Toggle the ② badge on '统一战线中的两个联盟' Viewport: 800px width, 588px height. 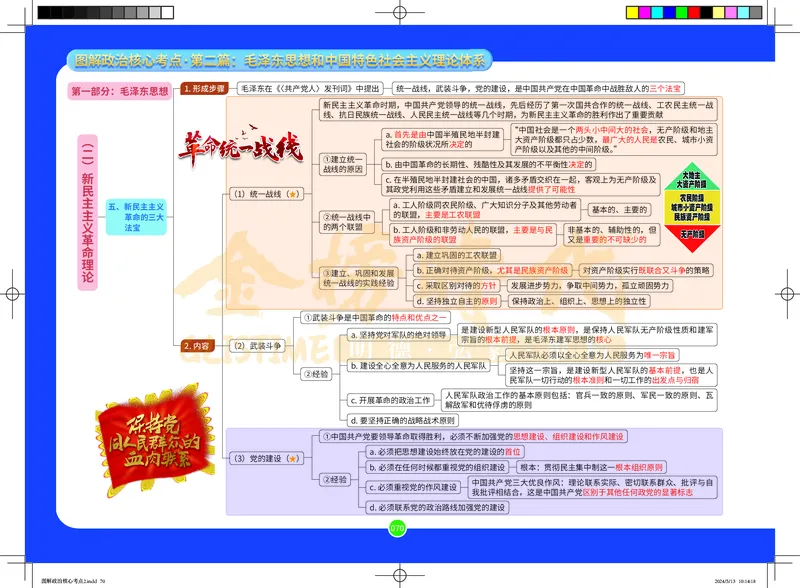(325, 216)
